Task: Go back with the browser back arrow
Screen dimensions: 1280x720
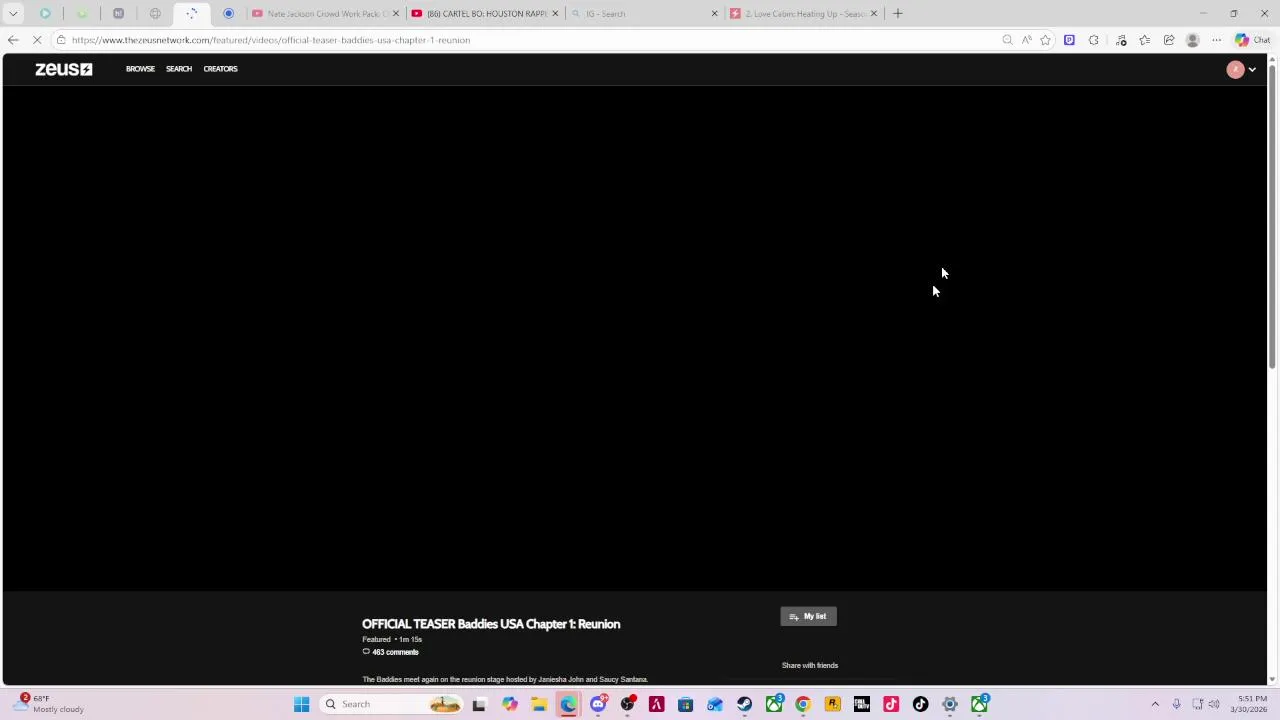Action: click(x=13, y=40)
